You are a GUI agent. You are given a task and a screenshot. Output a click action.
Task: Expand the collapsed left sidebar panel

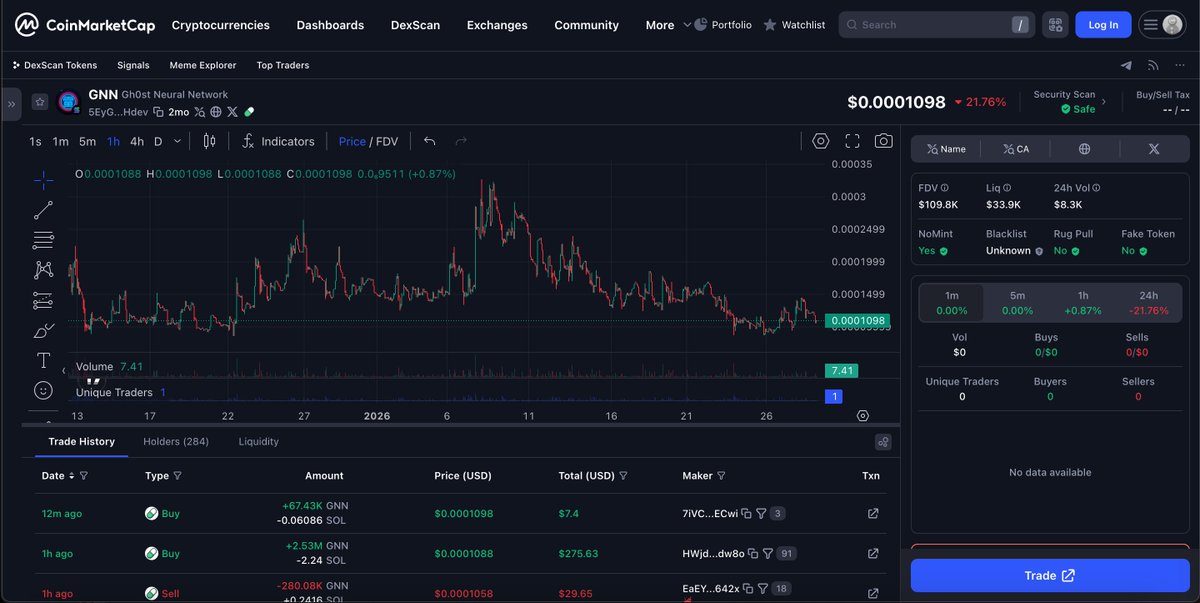[x=11, y=103]
